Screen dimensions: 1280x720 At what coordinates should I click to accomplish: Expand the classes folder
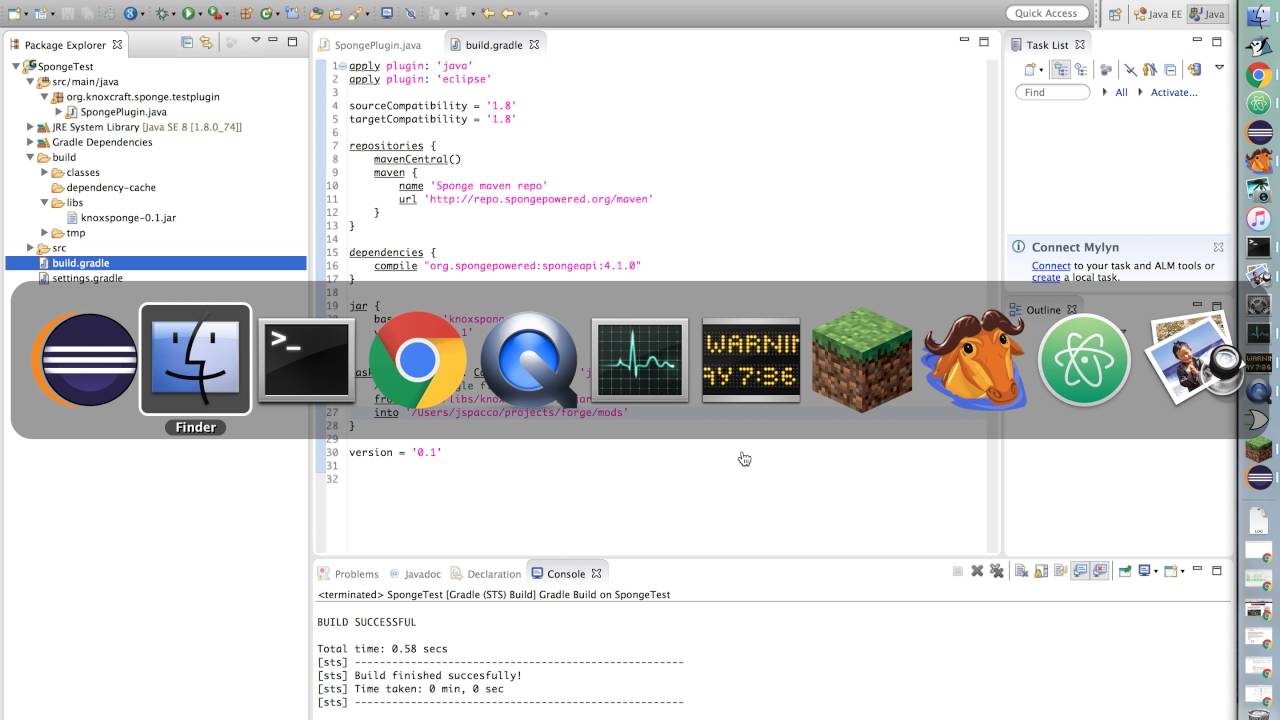[44, 172]
